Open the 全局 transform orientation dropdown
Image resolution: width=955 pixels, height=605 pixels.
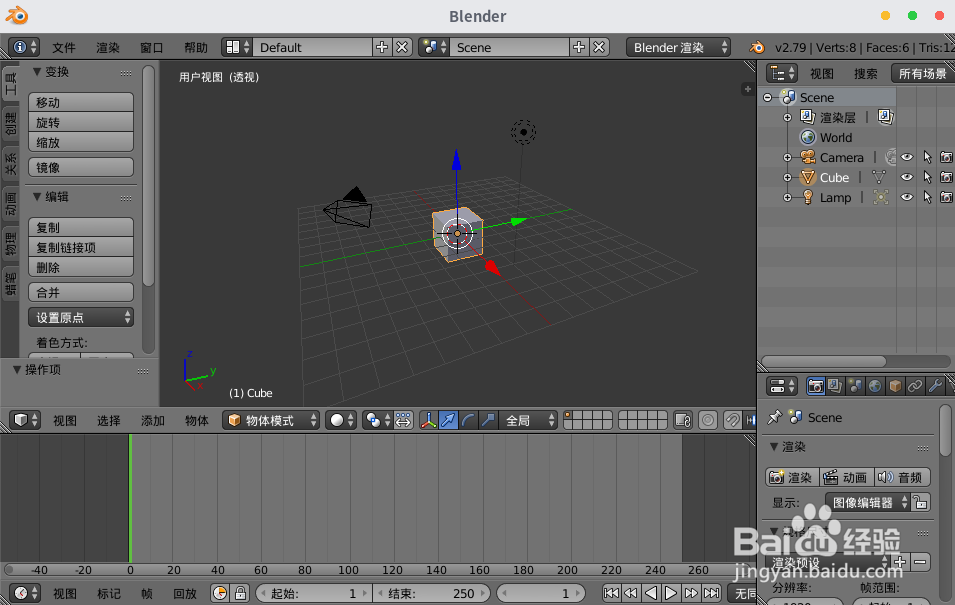coord(528,420)
